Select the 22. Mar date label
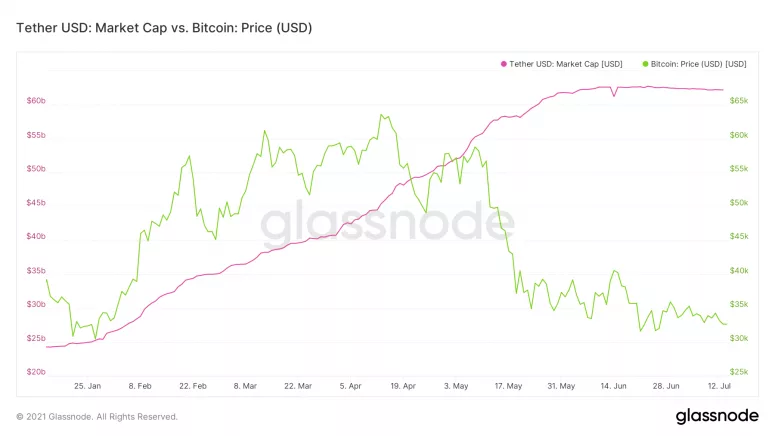 [298, 386]
